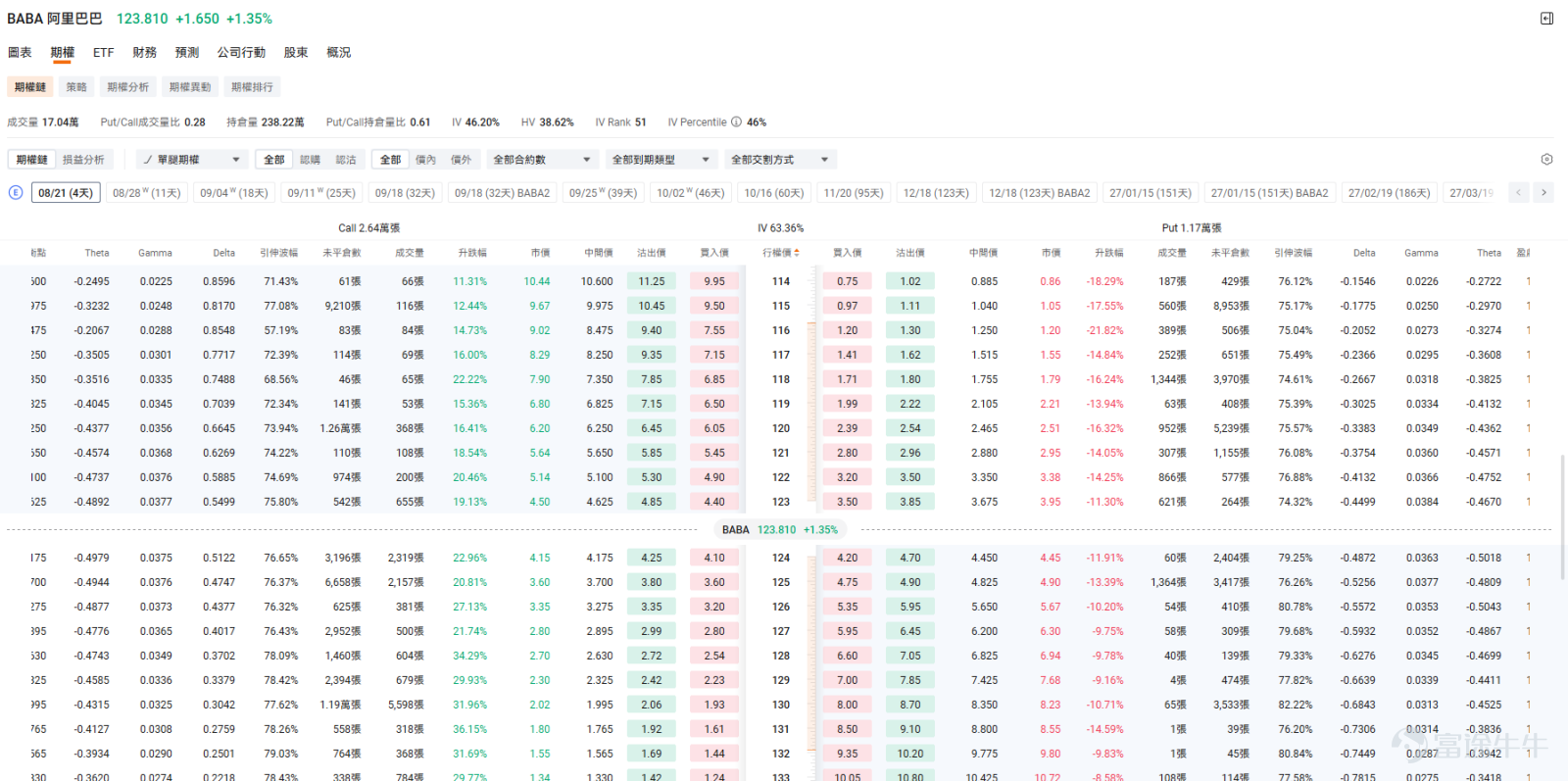Click strike price 128 row
The image size is (1568, 781).
[781, 656]
